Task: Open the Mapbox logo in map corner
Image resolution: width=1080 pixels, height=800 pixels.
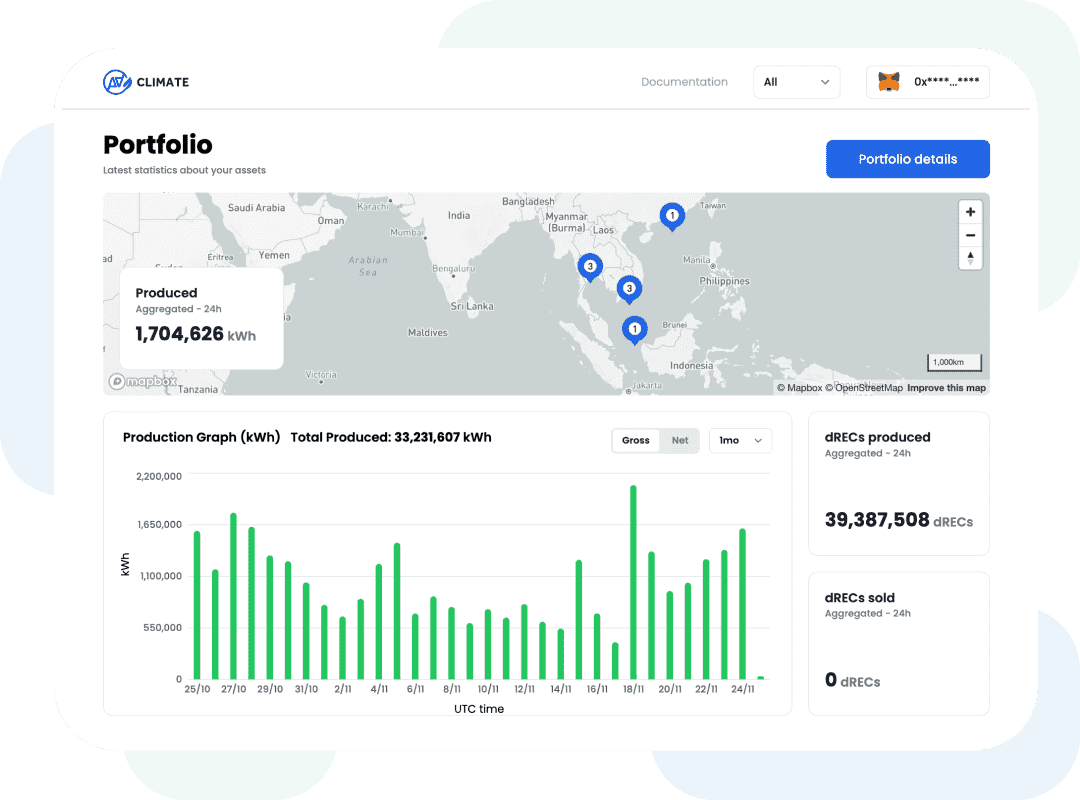Action: 143,381
